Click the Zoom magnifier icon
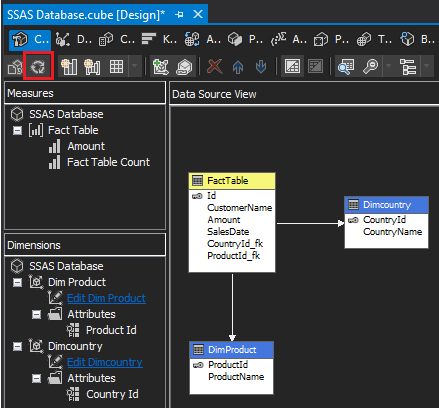Screen dimensions: 439x408 tap(370, 66)
